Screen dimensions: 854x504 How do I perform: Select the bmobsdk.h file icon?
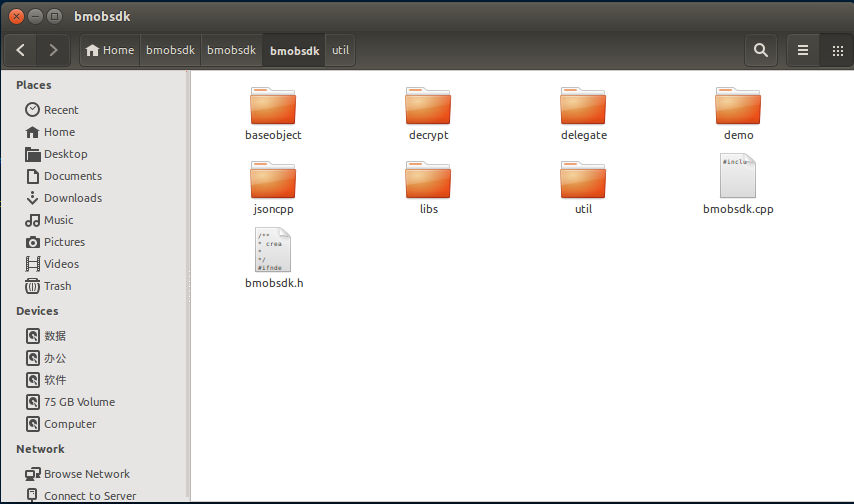click(x=273, y=250)
